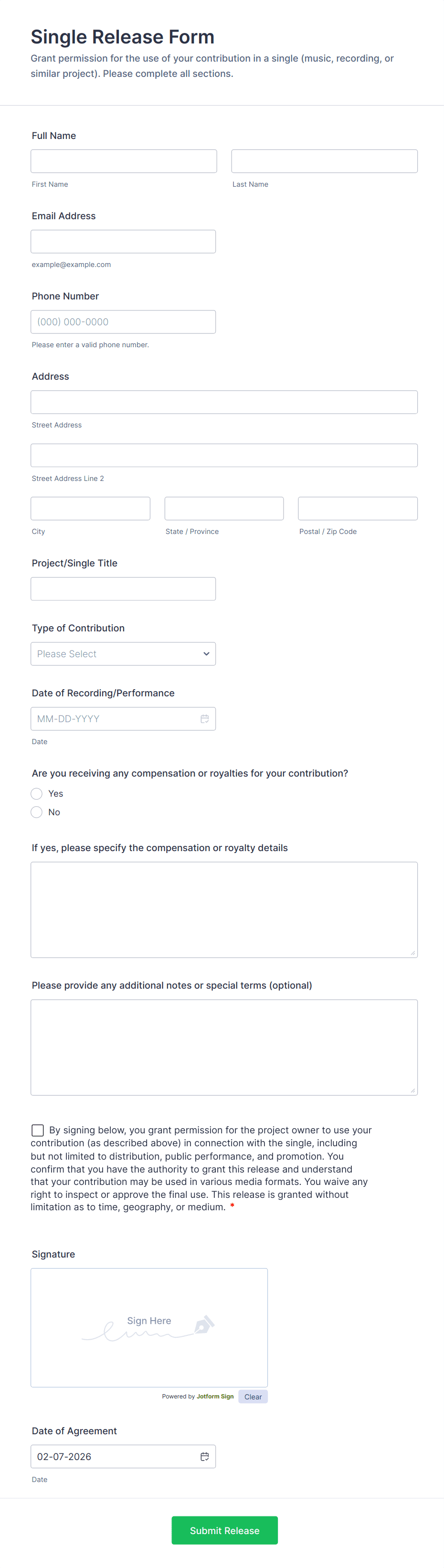Viewport: 444px width, 1568px height.
Task: Click the Type of Contribution dropdown chevron
Action: click(x=206, y=654)
